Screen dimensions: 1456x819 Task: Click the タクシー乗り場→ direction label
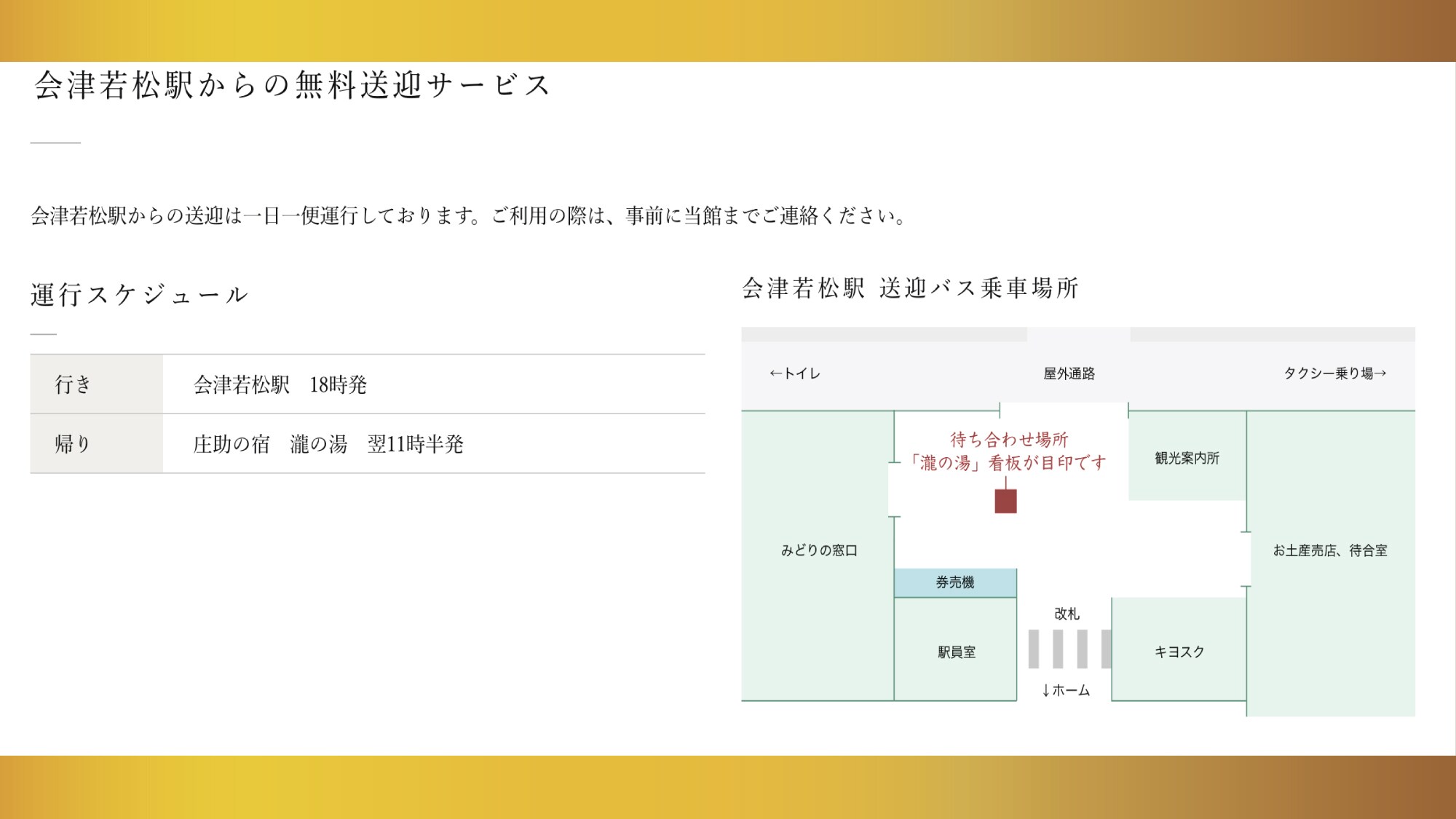click(1336, 373)
